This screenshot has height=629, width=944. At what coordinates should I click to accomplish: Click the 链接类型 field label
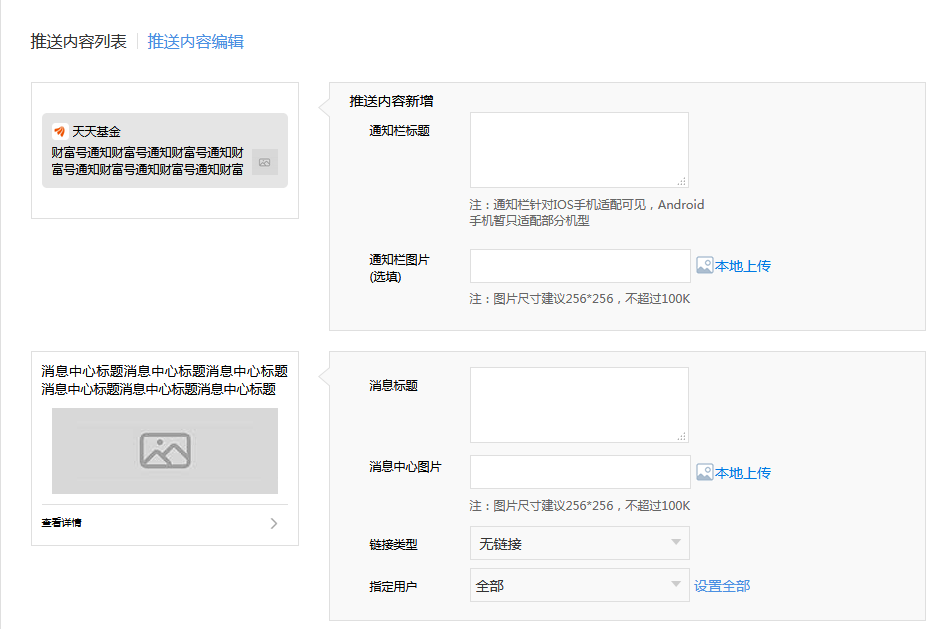(x=393, y=544)
